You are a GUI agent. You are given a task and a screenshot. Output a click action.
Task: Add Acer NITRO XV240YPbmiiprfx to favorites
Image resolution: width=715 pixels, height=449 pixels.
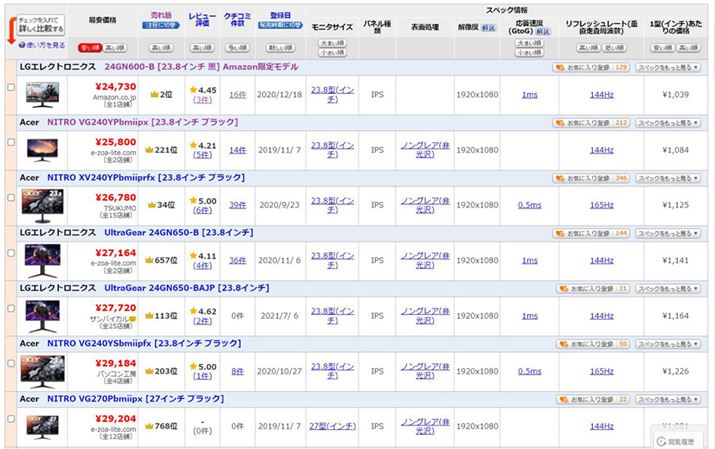tap(590, 177)
